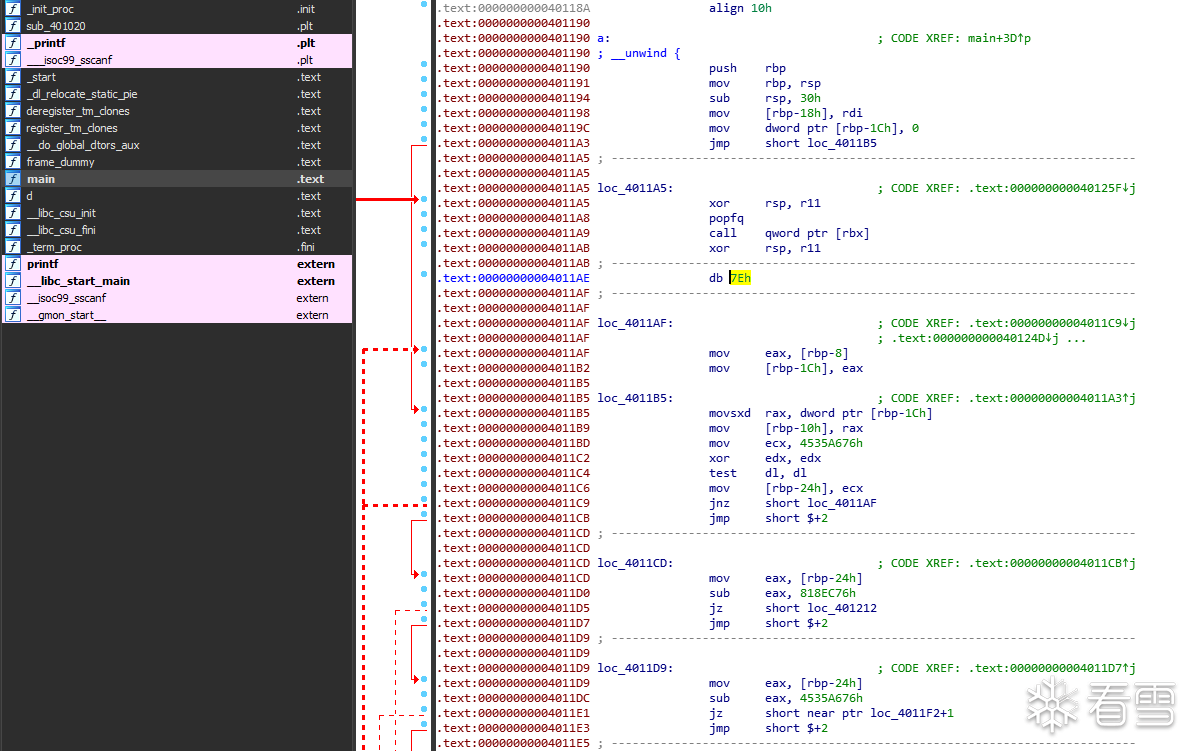
Task: Click .init segment cell for _init_proc
Action: click(305, 9)
